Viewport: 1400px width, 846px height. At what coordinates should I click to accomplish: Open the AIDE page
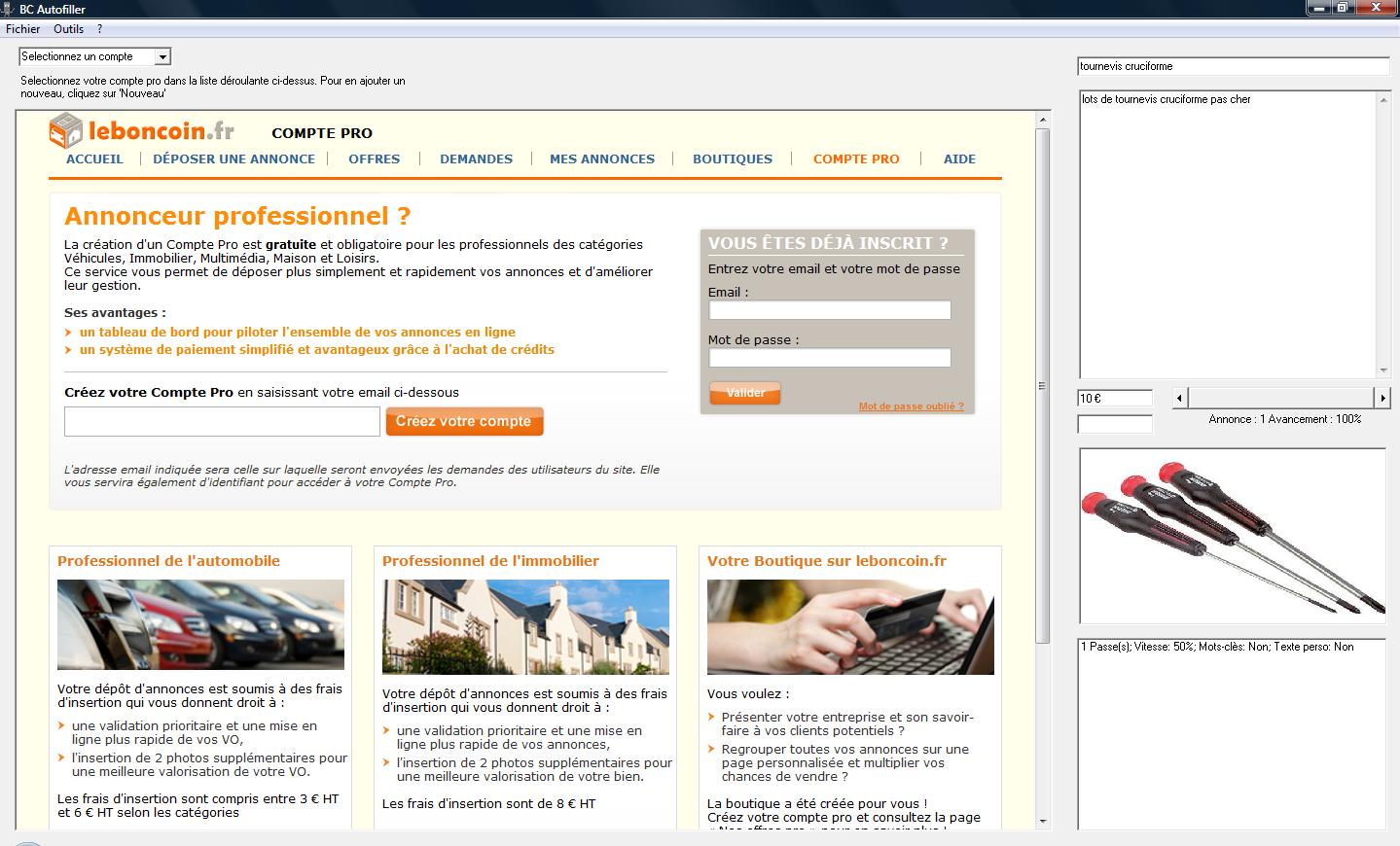pos(959,159)
